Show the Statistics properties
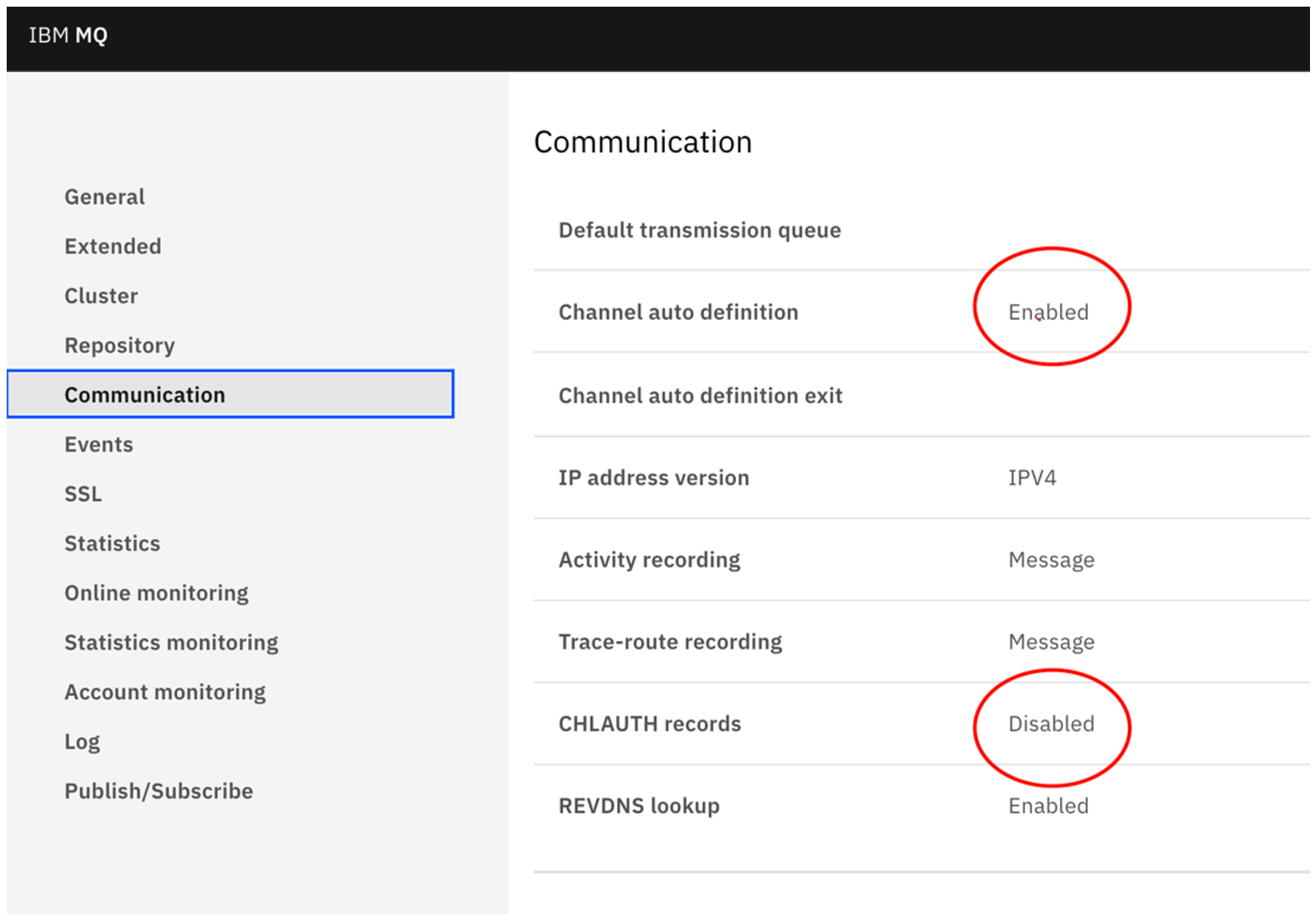Screen dimensions: 1315x924 [x=112, y=543]
